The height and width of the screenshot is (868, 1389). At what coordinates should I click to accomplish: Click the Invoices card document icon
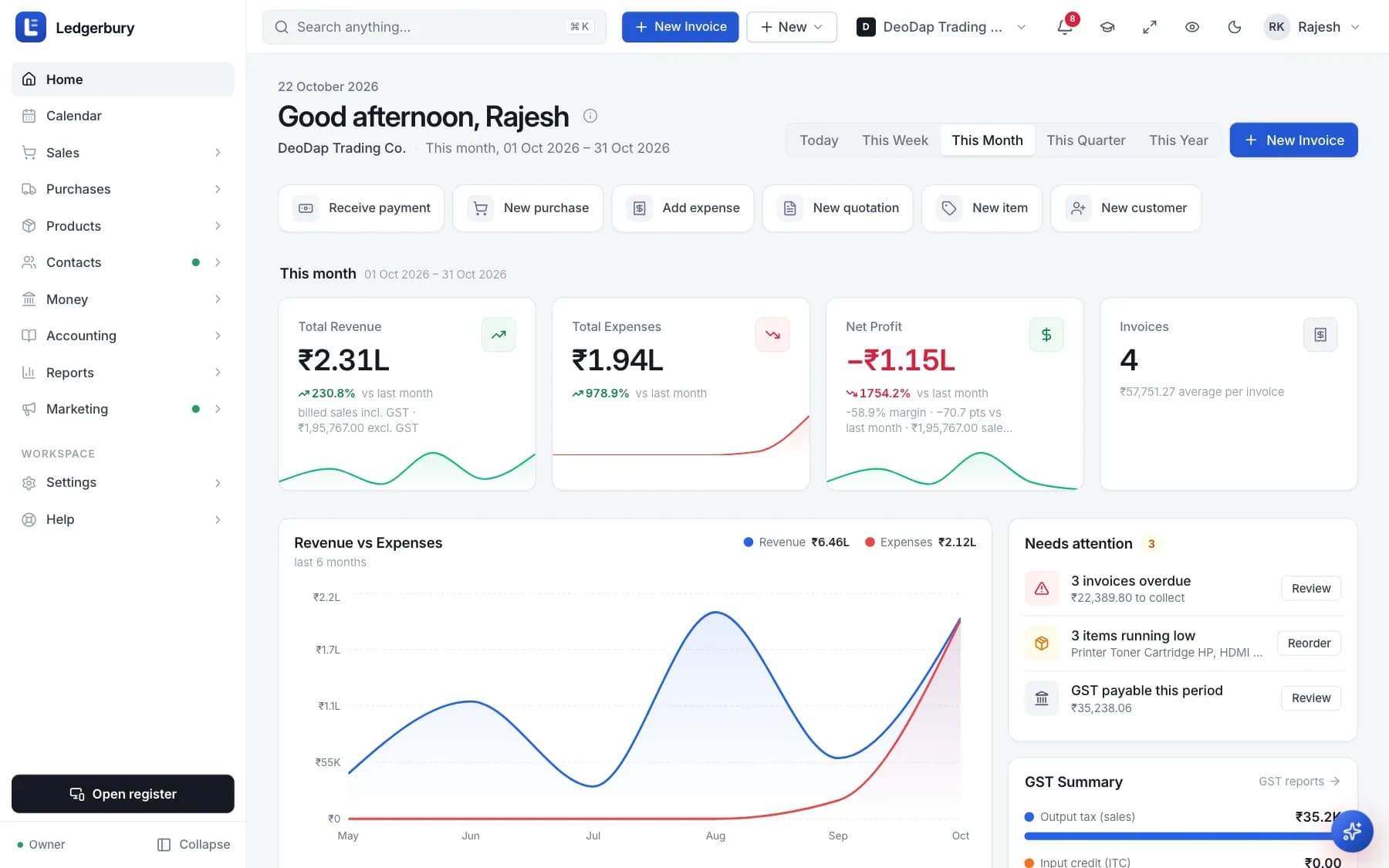(x=1320, y=335)
